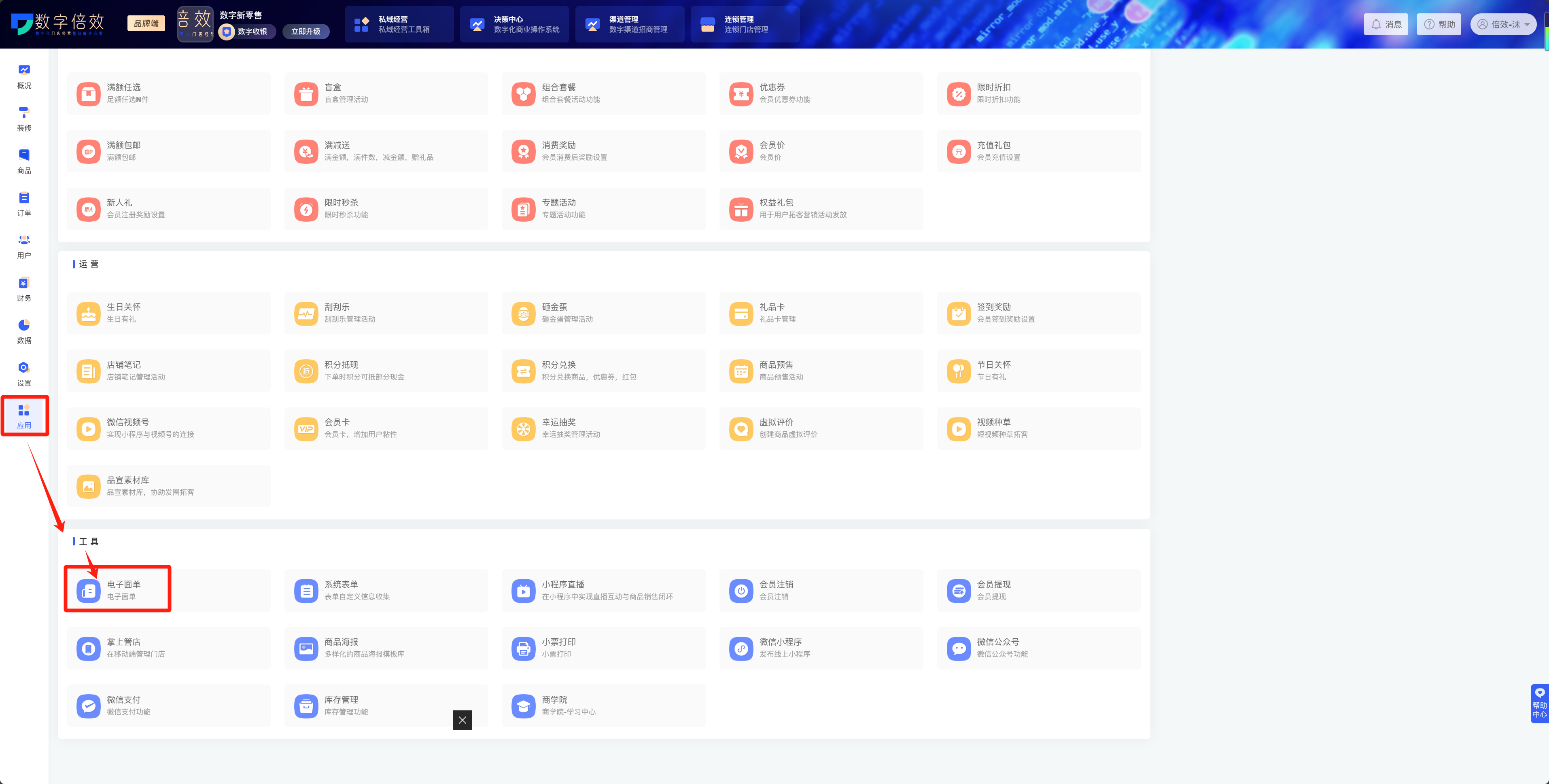This screenshot has height=784, width=1549.
Task: Click the 生日关怀 cake icon
Action: (88, 313)
